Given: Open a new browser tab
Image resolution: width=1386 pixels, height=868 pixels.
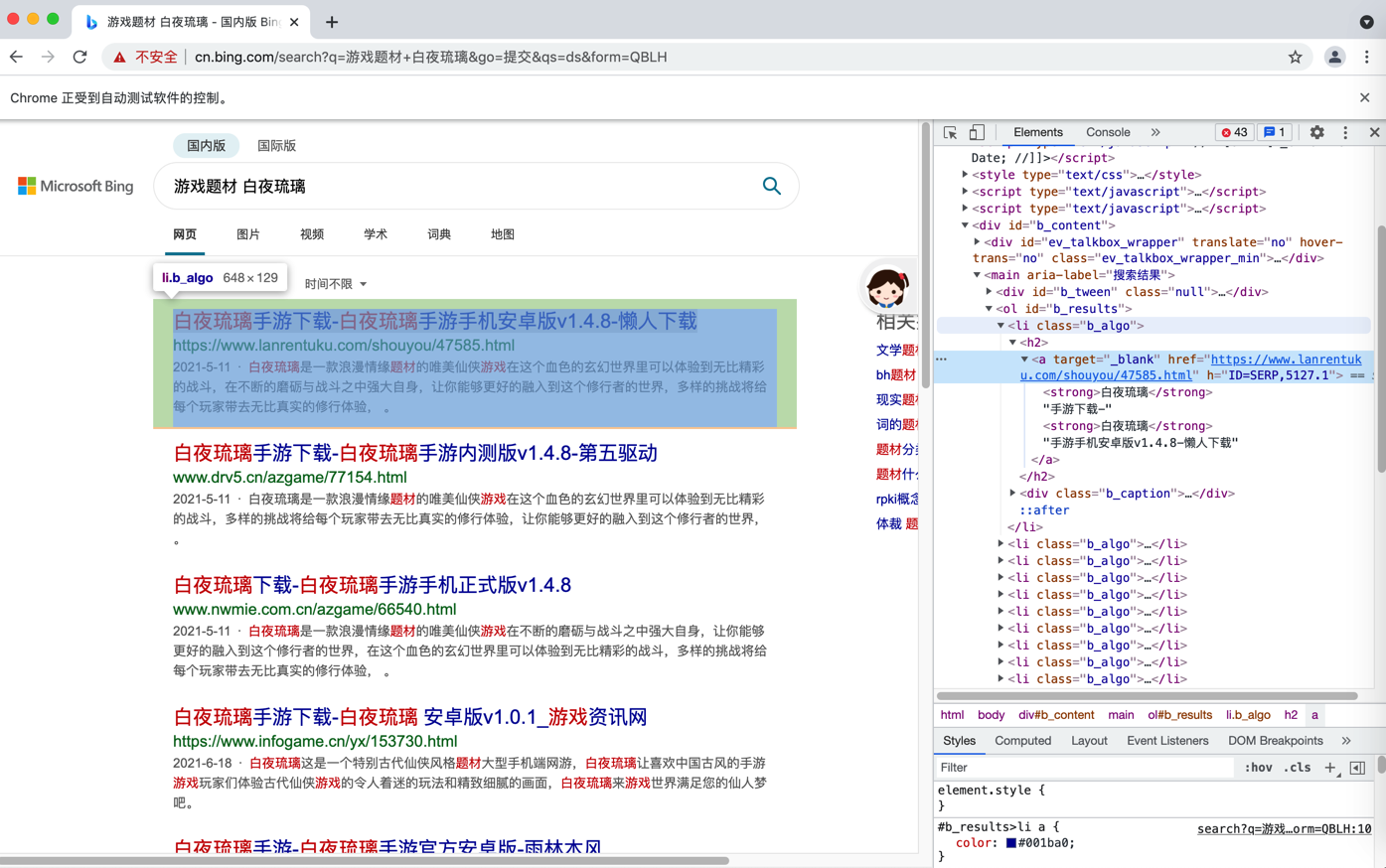Looking at the screenshot, I should pyautogui.click(x=332, y=22).
